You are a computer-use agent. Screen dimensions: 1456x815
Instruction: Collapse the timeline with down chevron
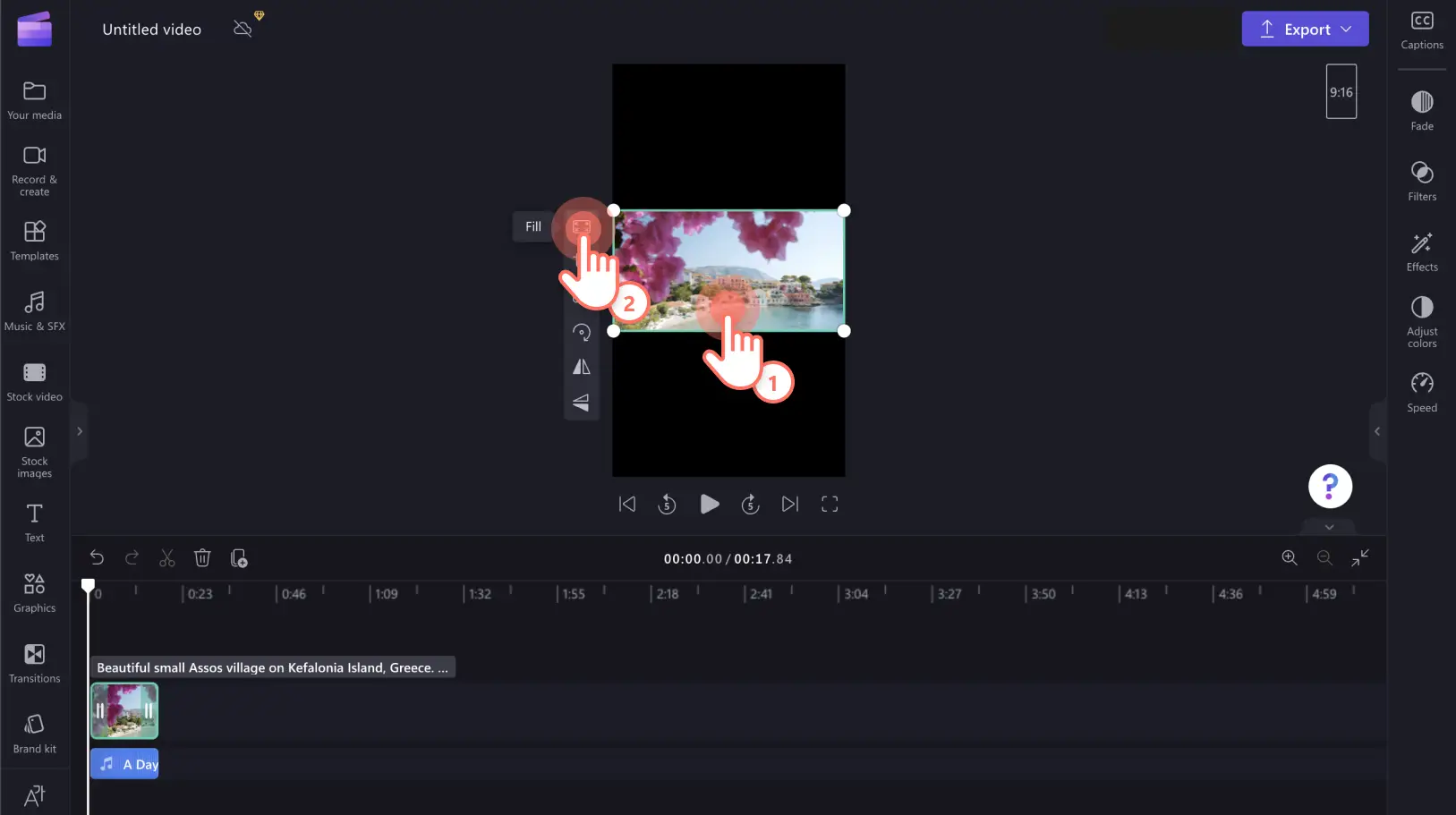point(1329,527)
